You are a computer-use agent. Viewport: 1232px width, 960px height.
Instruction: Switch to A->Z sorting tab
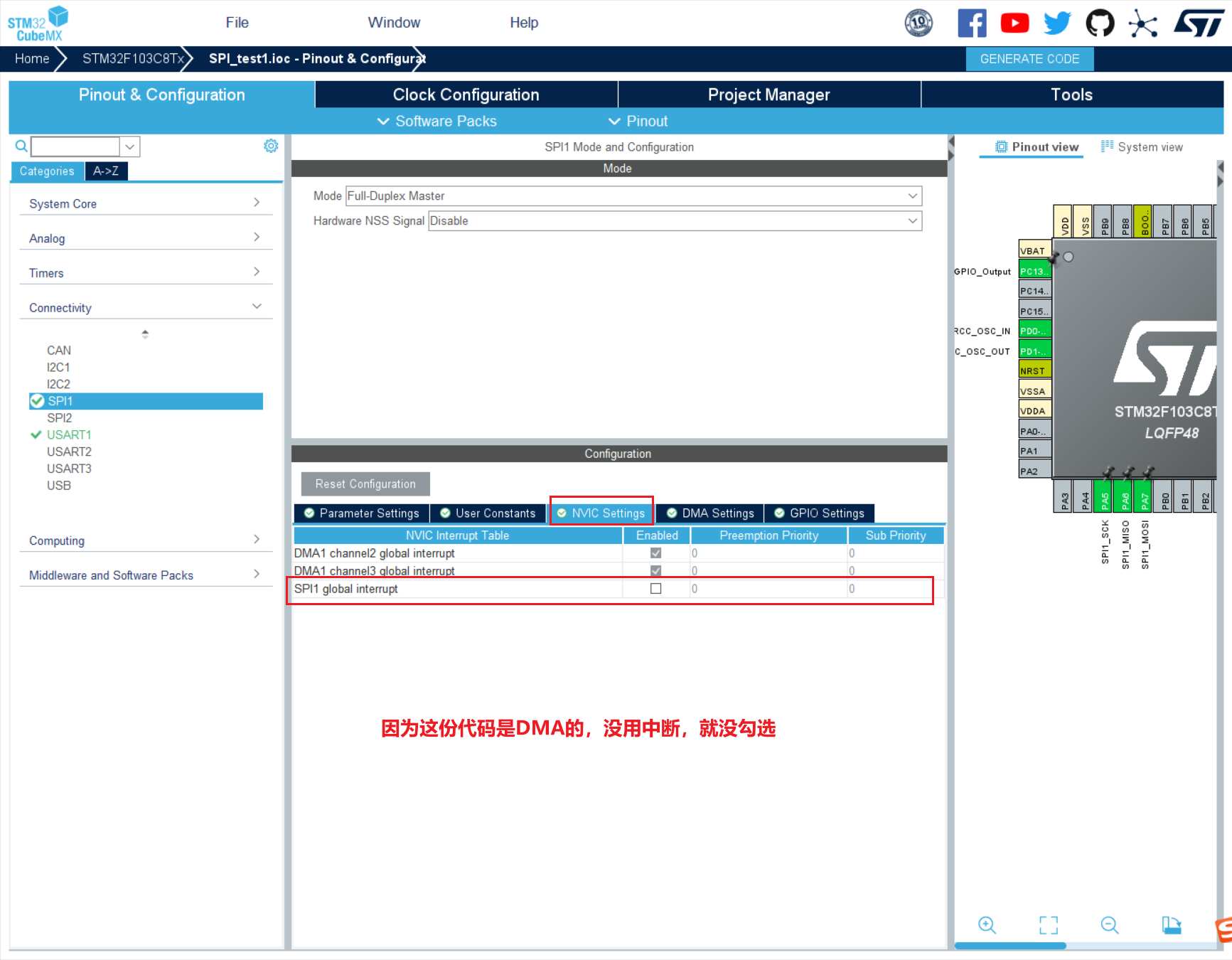[x=106, y=171]
